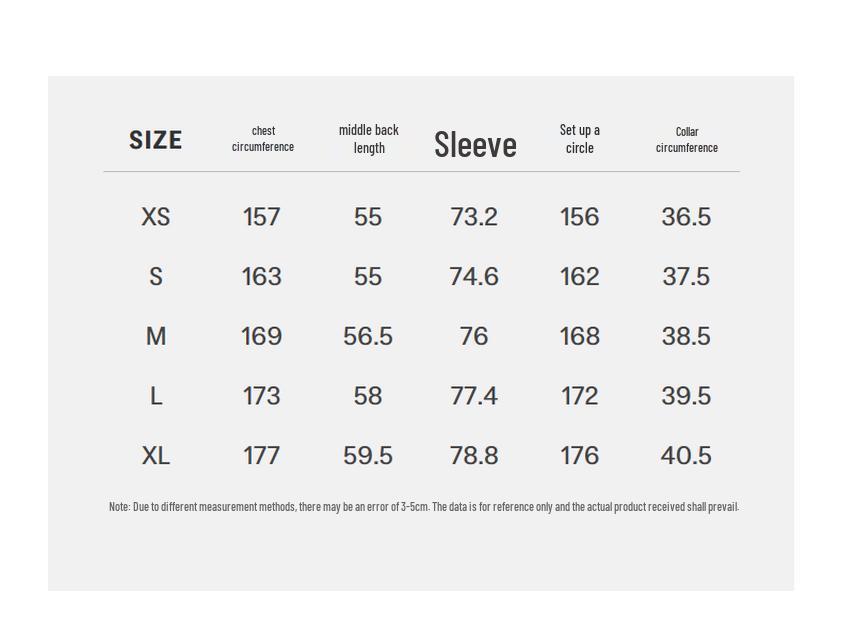The width and height of the screenshot is (842, 632).
Task: Click chest value 169 in M row
Action: click(262, 337)
